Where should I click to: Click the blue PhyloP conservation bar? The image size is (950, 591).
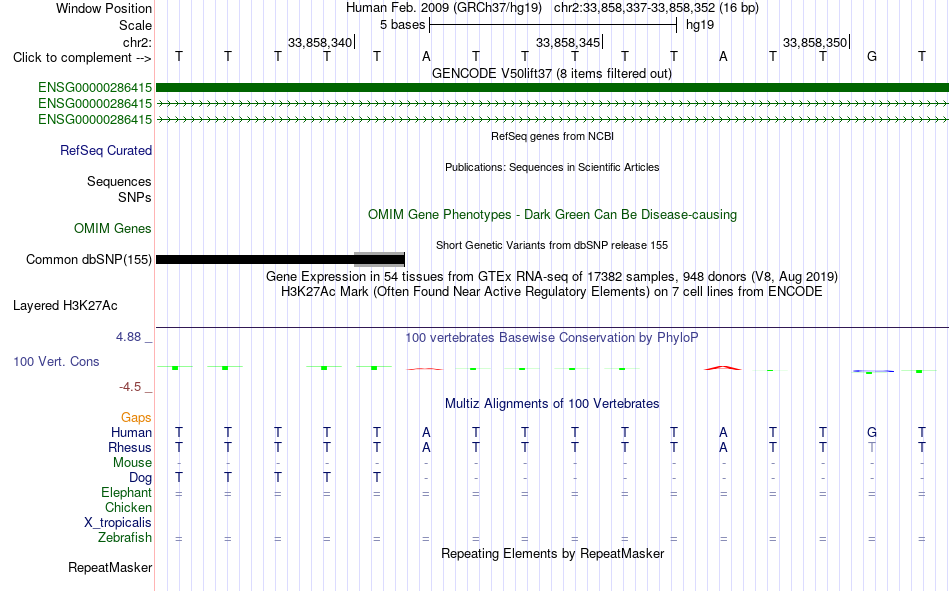(873, 370)
